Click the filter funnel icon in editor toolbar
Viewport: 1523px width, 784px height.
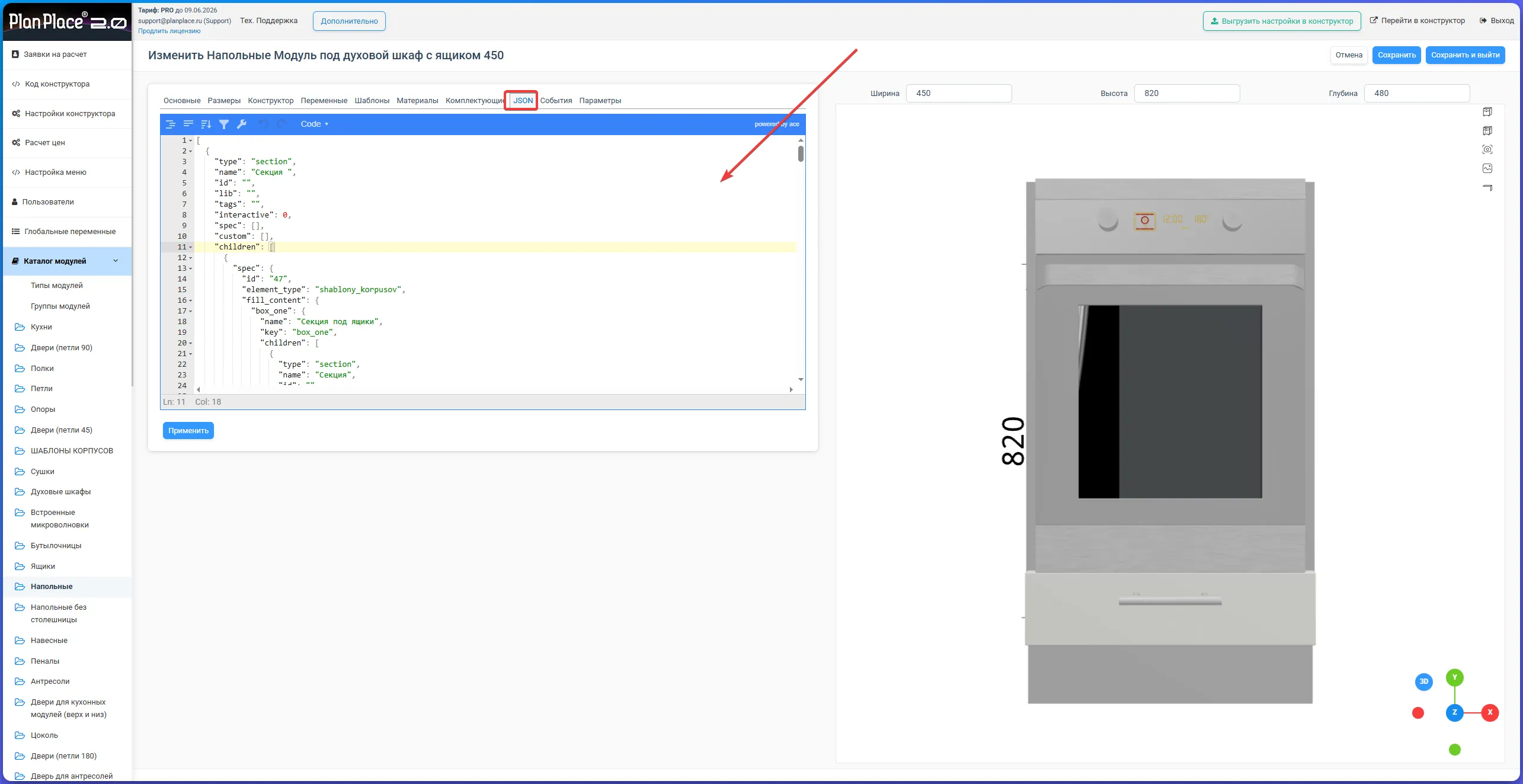pyautogui.click(x=223, y=124)
